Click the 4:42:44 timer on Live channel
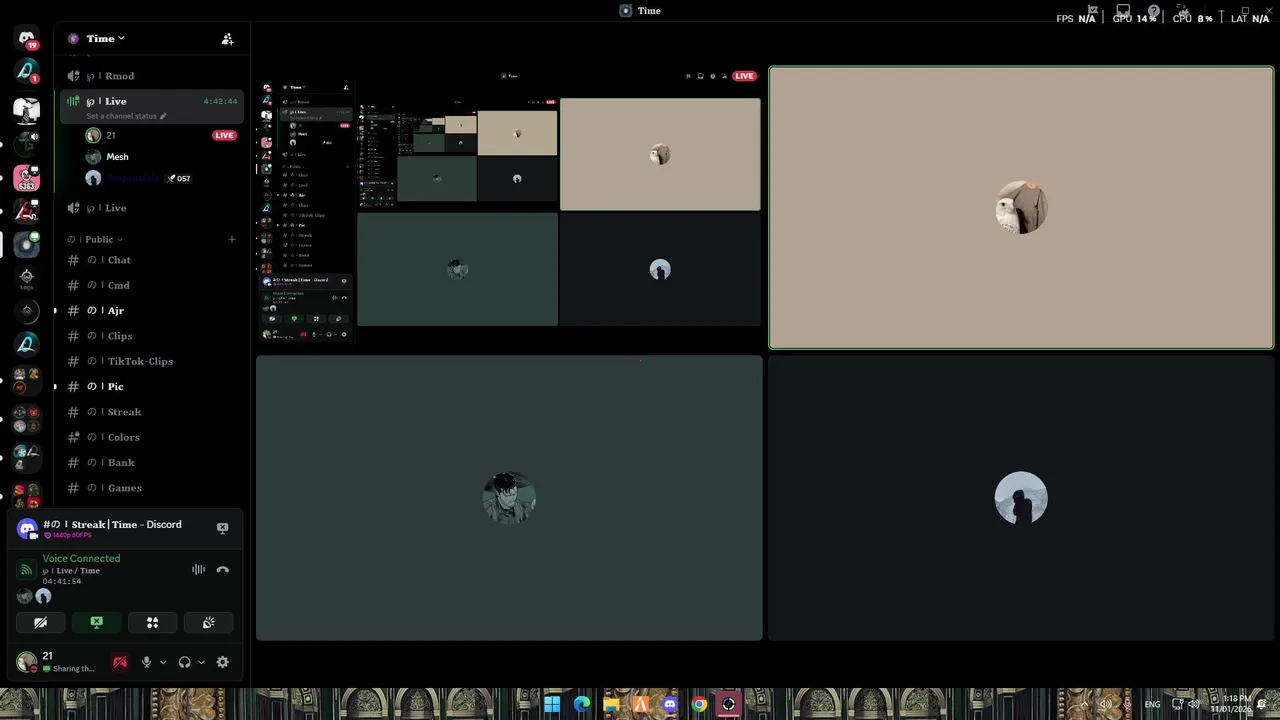 (x=220, y=101)
